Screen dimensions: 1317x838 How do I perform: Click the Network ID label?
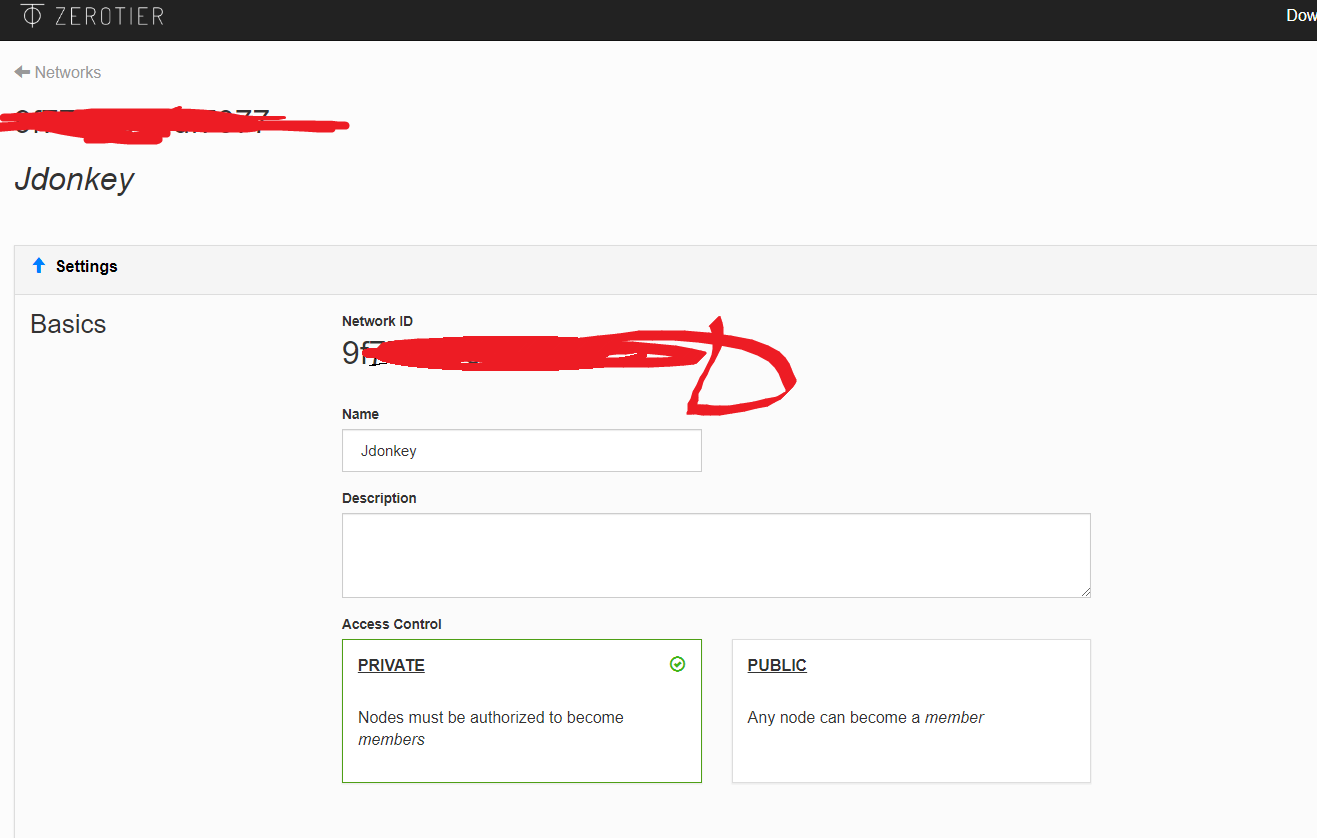(x=377, y=321)
